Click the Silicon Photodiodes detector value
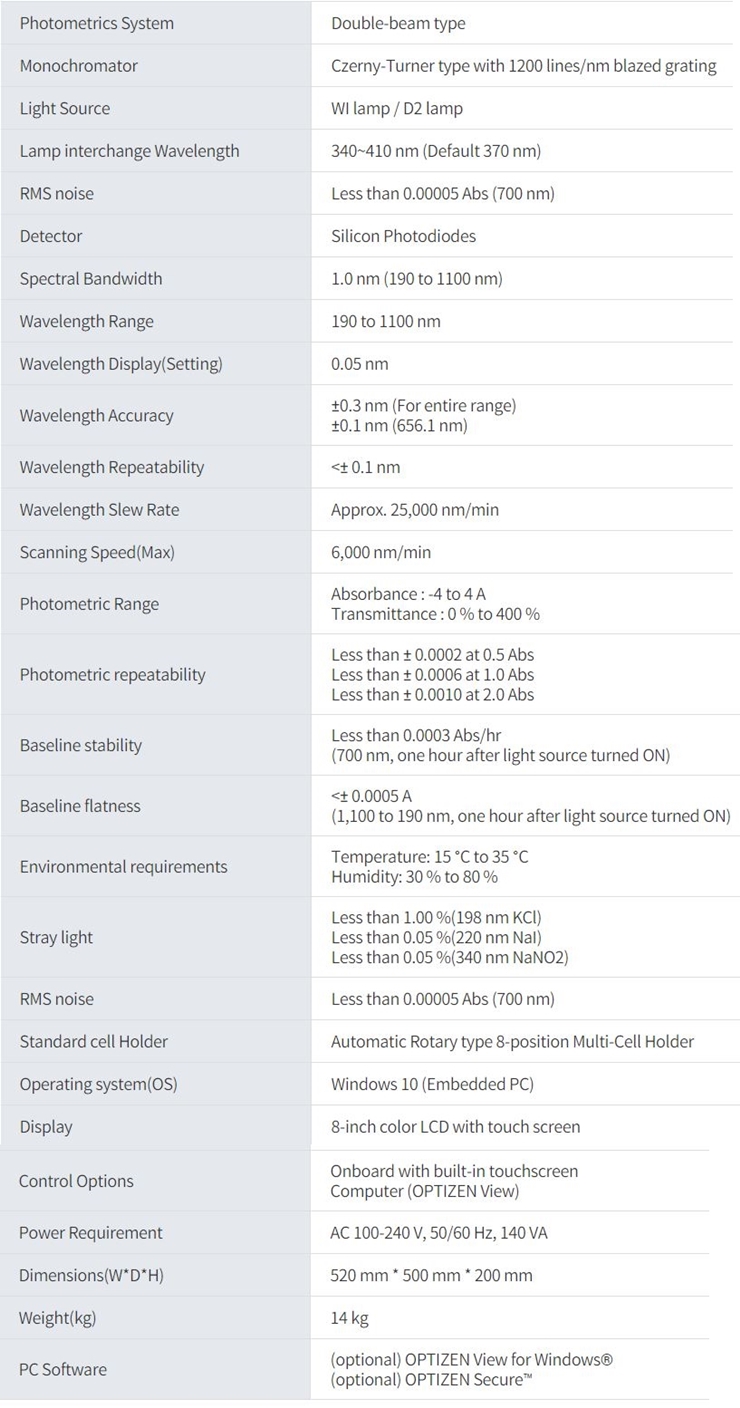740x1408 pixels. point(403,236)
